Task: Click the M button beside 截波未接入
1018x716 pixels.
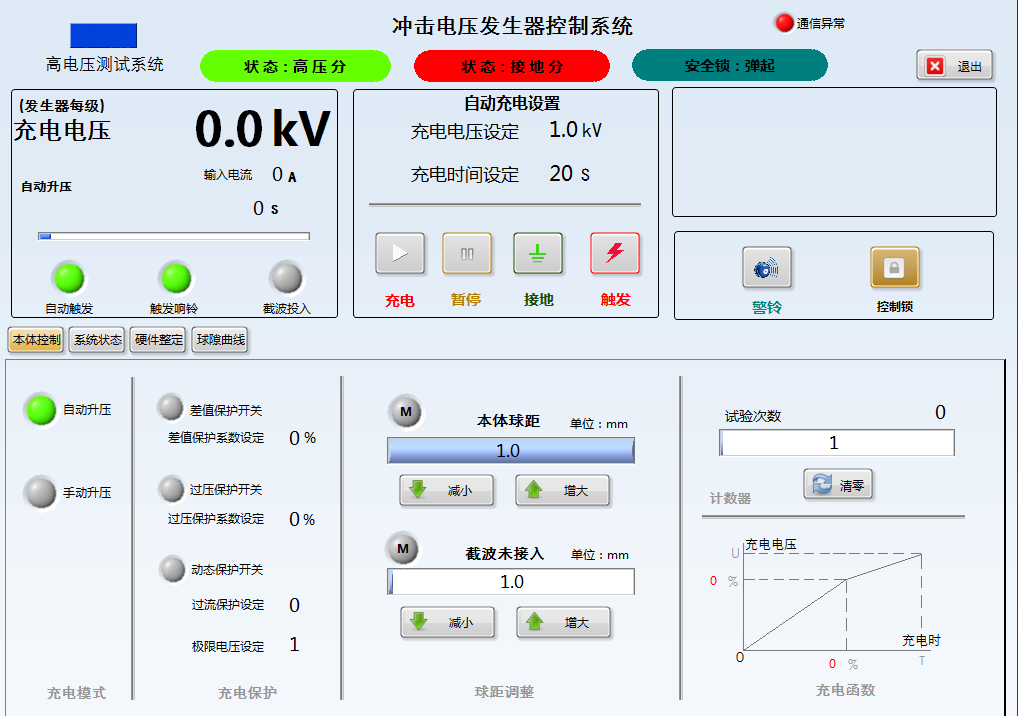Action: tap(404, 548)
